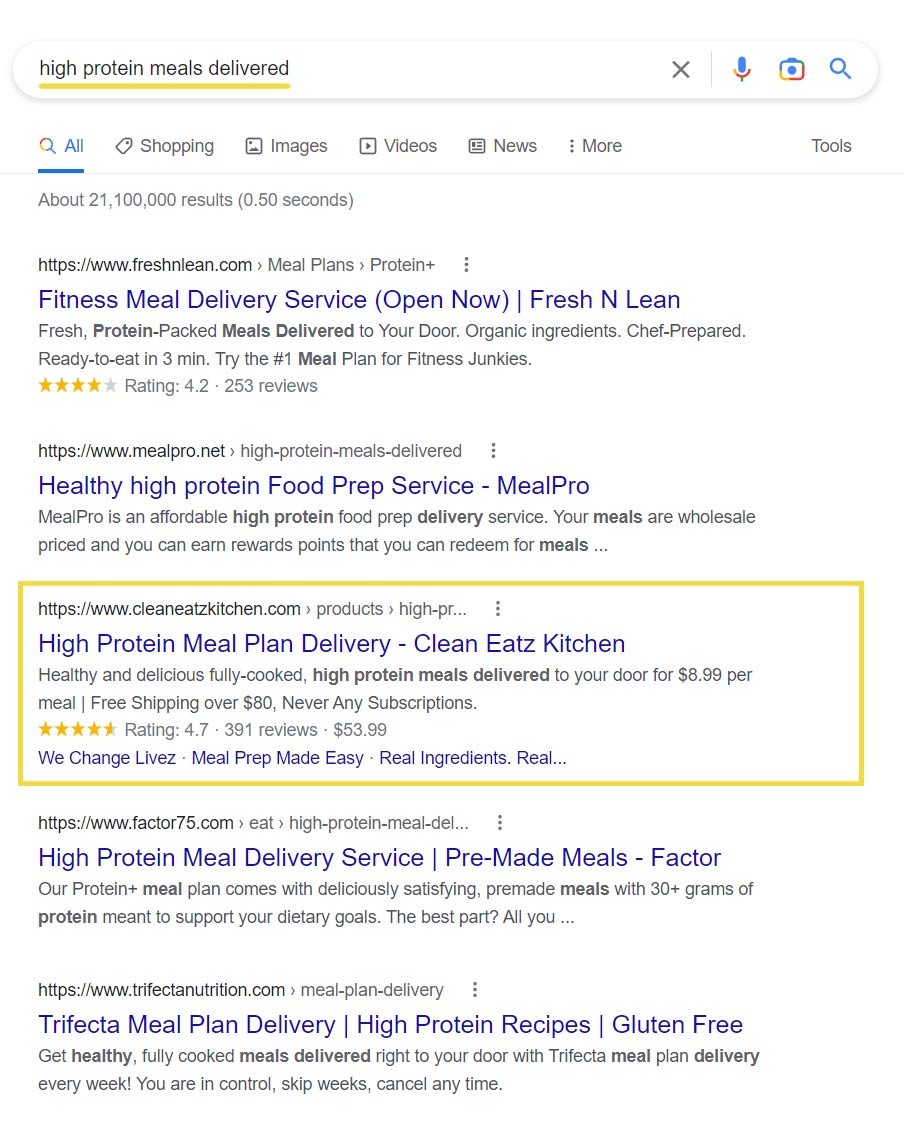
Task: Open Google Lens image search icon
Action: point(791,69)
